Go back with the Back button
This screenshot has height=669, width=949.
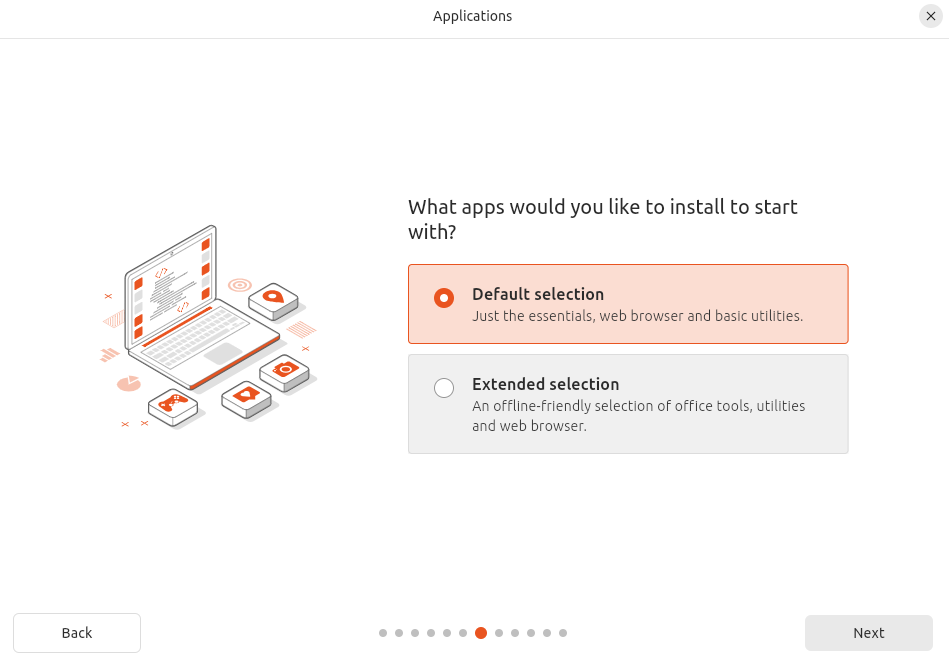click(77, 633)
